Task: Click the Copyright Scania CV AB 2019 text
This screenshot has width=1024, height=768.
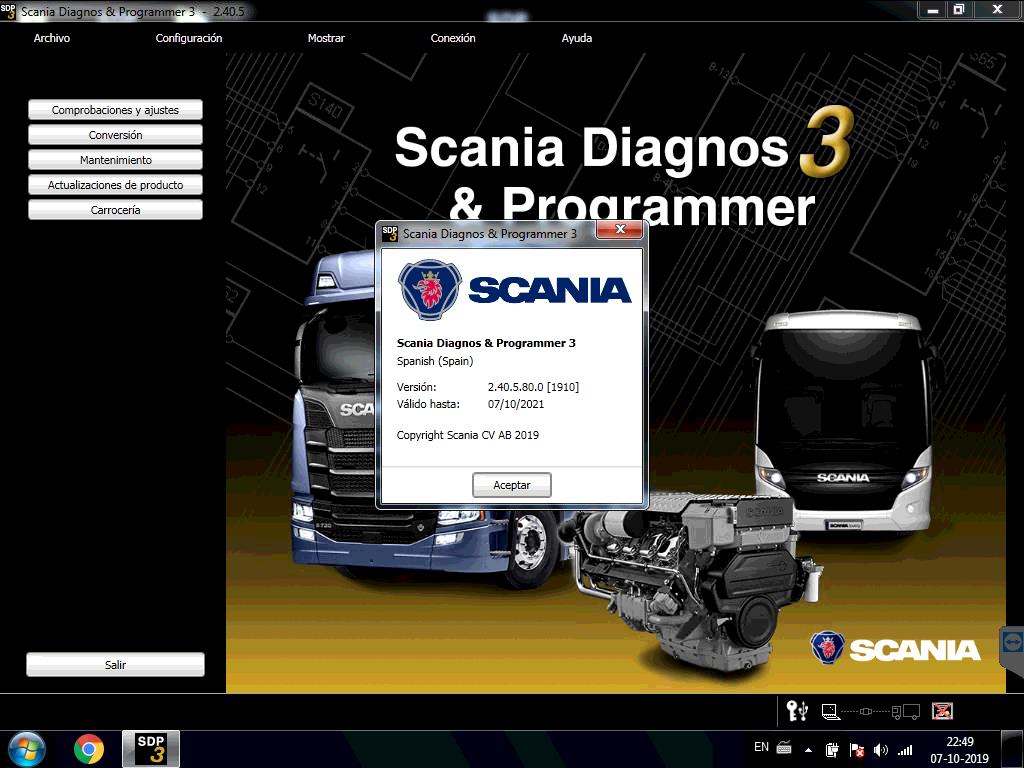Action: coord(468,435)
